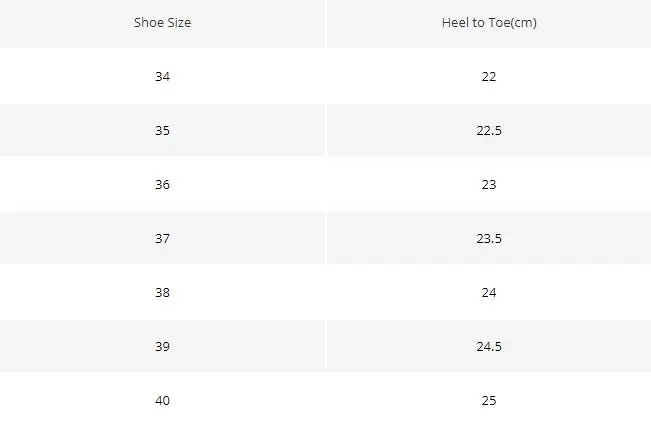This screenshot has height=428, width=651.
Task: Select shoe size 38 cell
Action: tap(162, 292)
